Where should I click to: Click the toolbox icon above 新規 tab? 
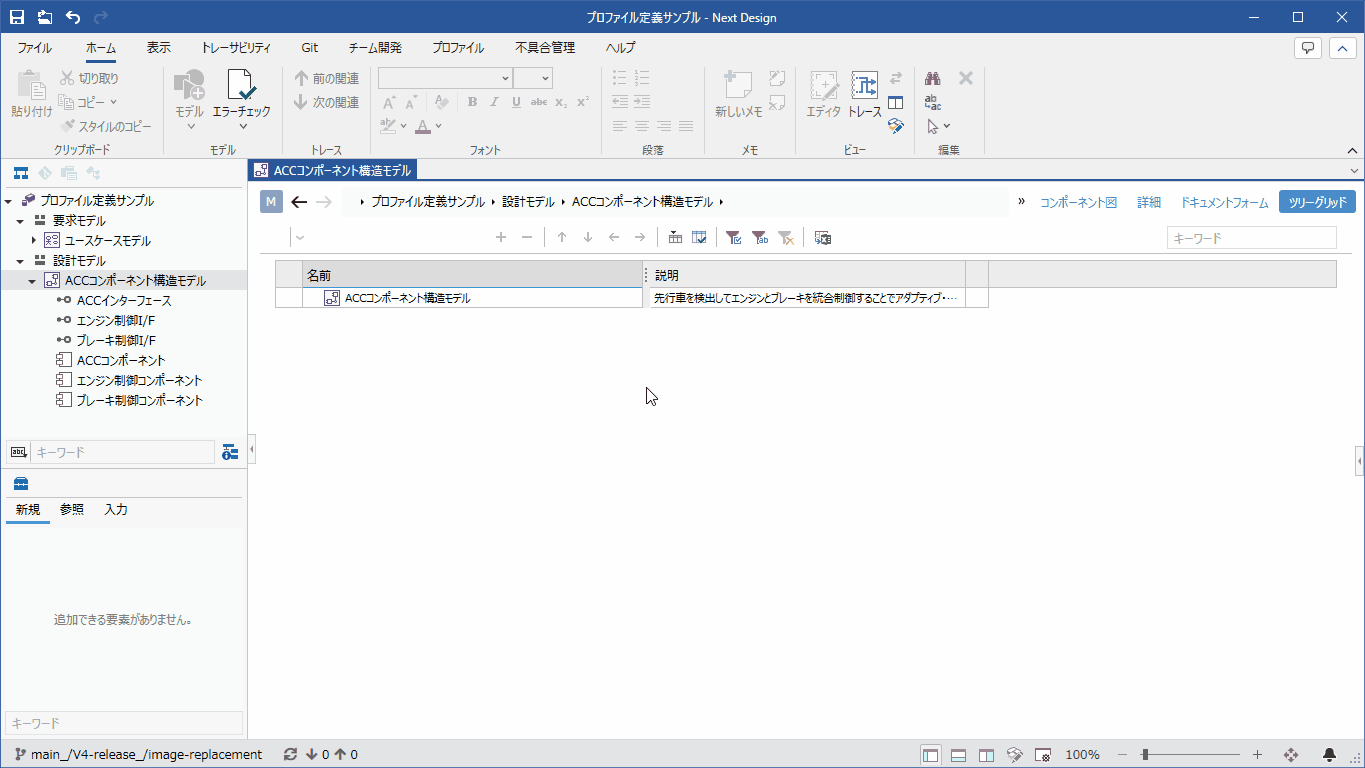tap(20, 484)
